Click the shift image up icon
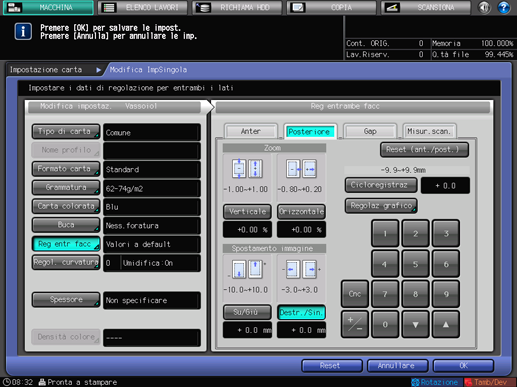 [x=255, y=270]
